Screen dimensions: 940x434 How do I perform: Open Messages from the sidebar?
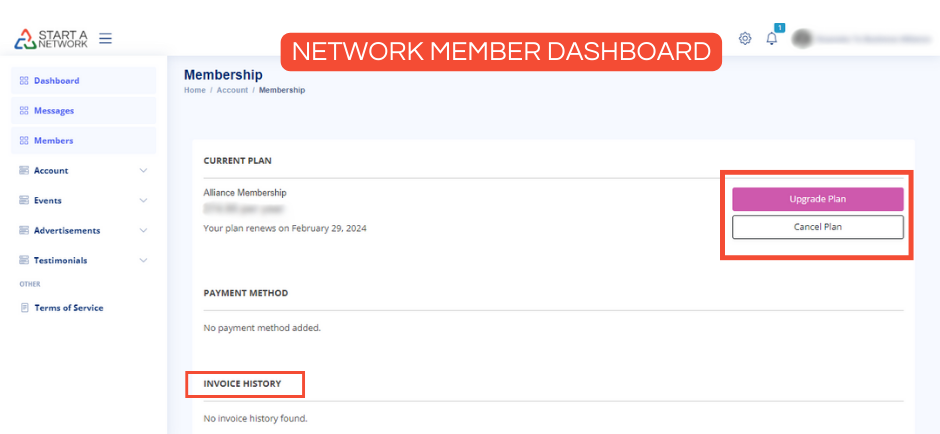54,111
